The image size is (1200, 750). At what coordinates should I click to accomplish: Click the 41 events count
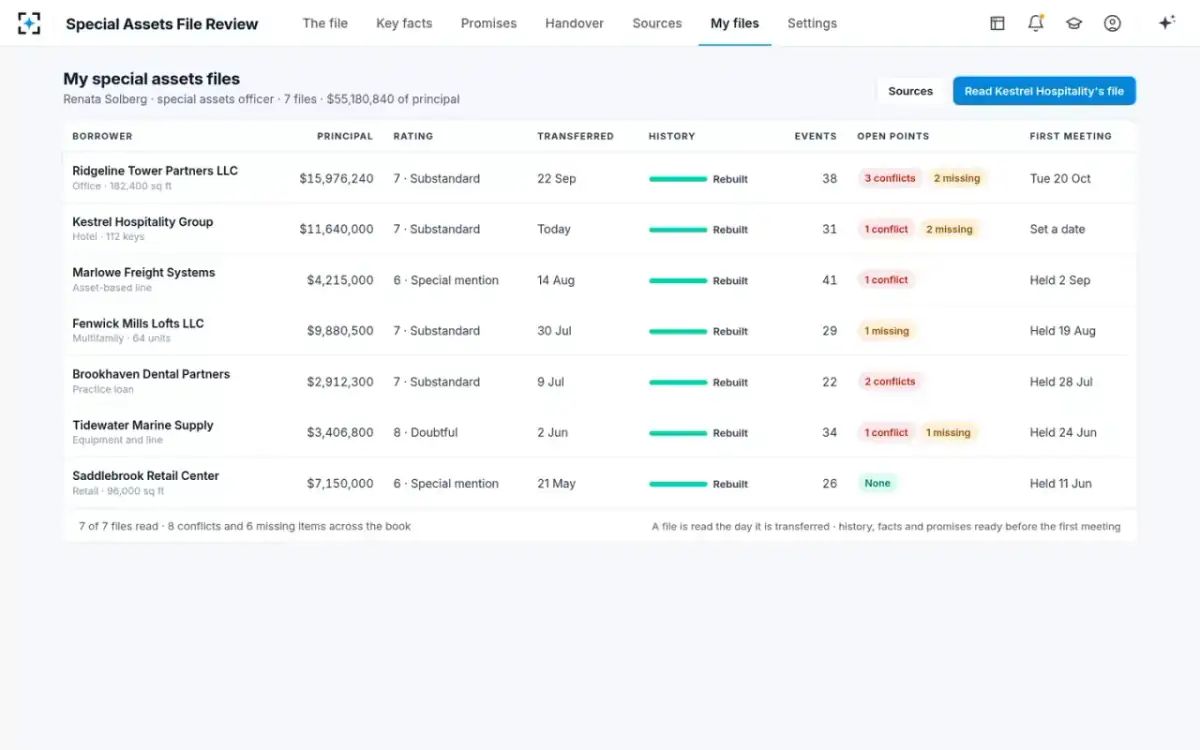coord(829,280)
